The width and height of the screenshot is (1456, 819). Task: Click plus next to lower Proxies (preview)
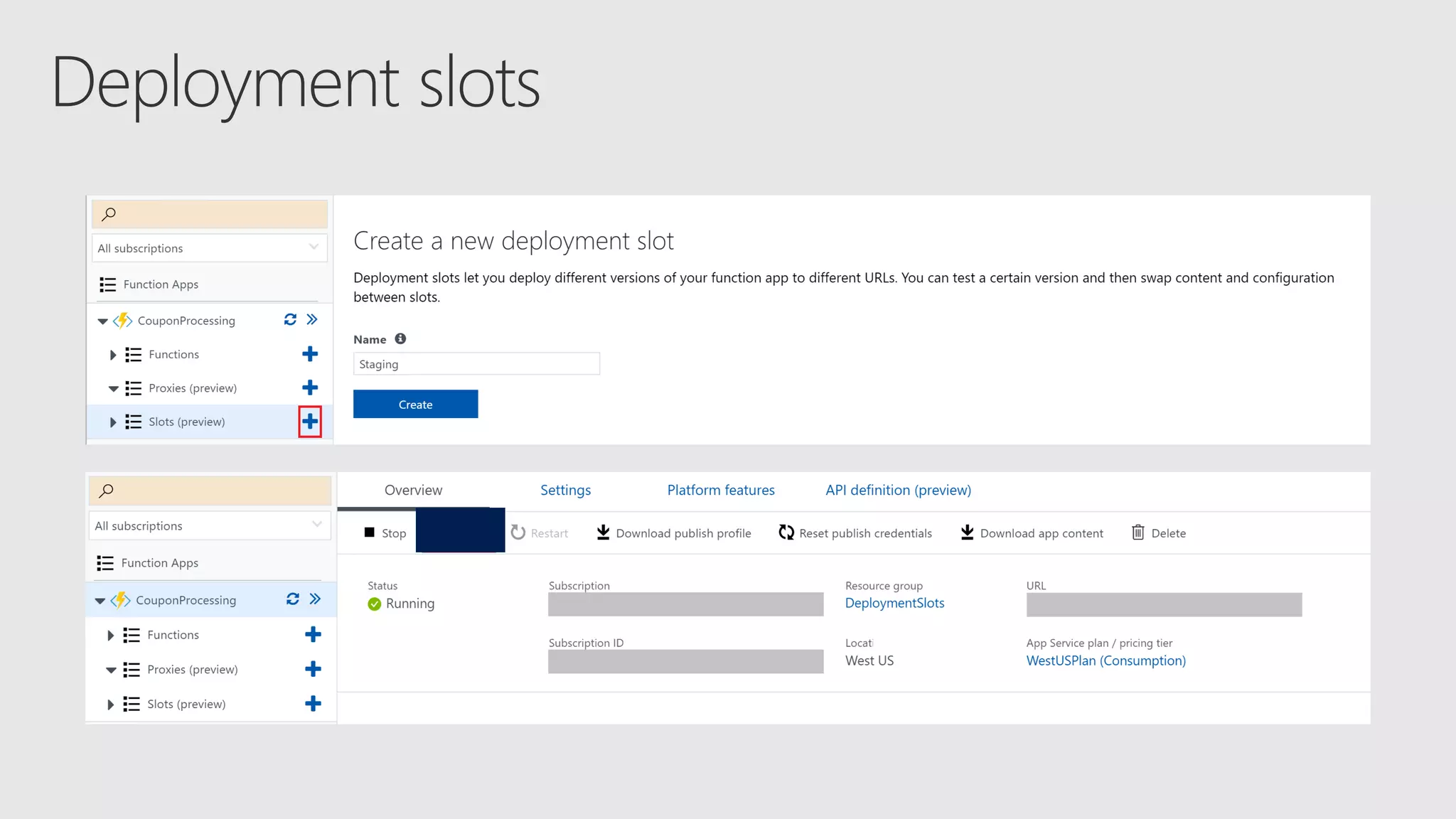[x=313, y=669]
